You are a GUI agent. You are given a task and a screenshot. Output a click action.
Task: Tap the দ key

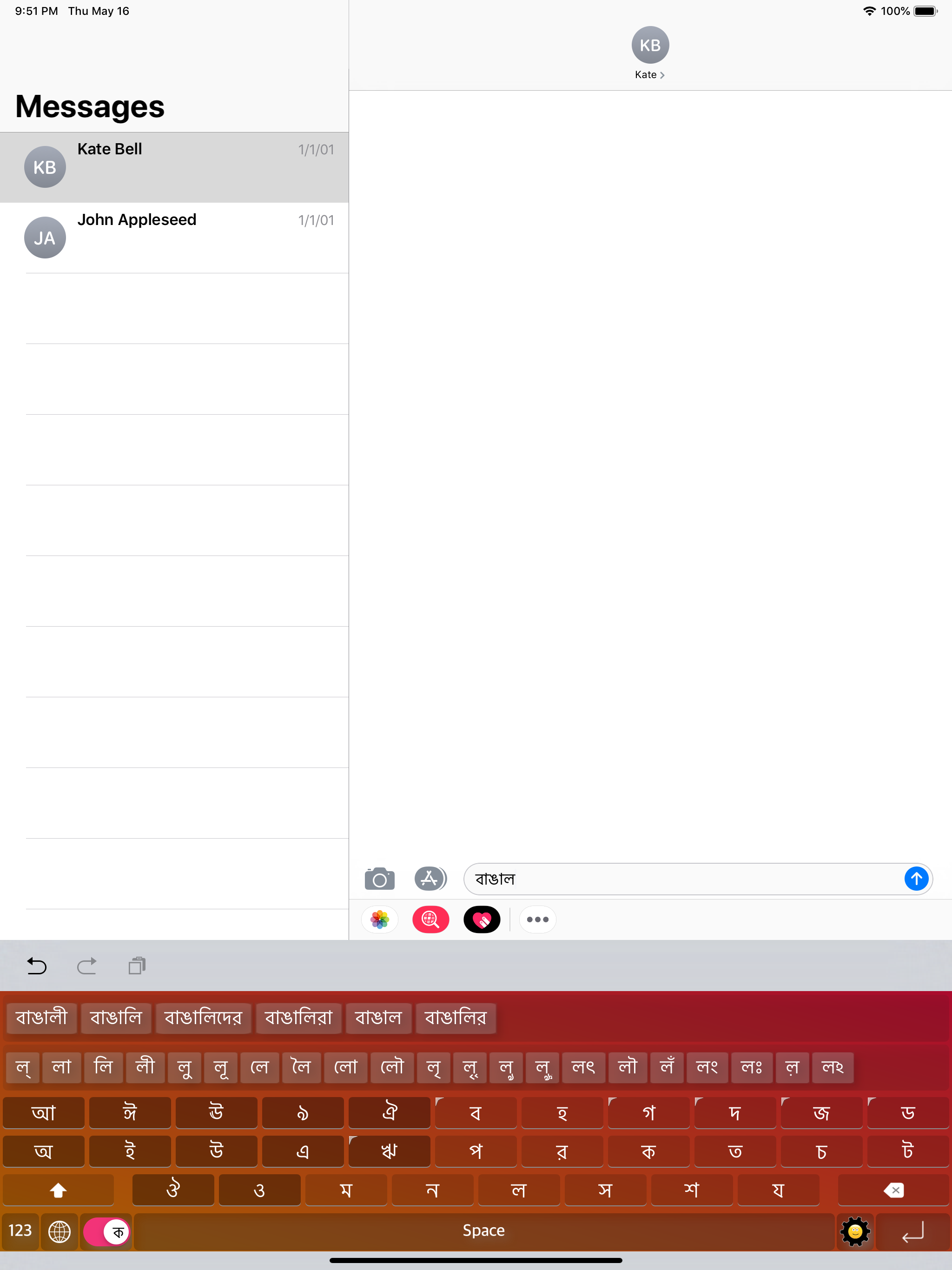pos(735,1113)
